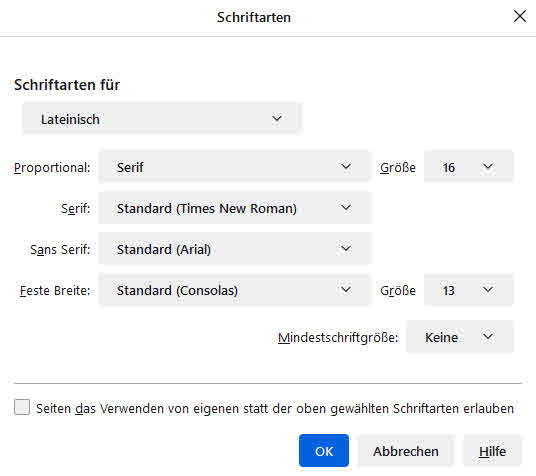Click the checkbox label 'Seiten das Verwenden...'
This screenshot has width=536, height=476.
[x=275, y=408]
